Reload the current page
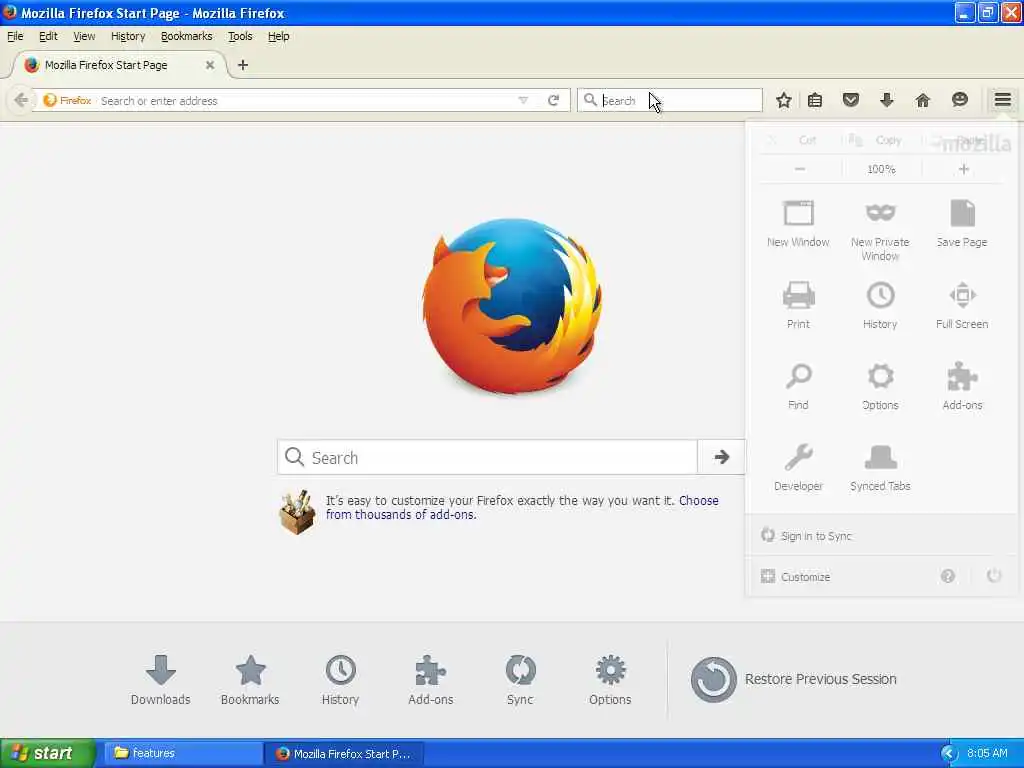Image resolution: width=1024 pixels, height=768 pixels. coord(554,101)
